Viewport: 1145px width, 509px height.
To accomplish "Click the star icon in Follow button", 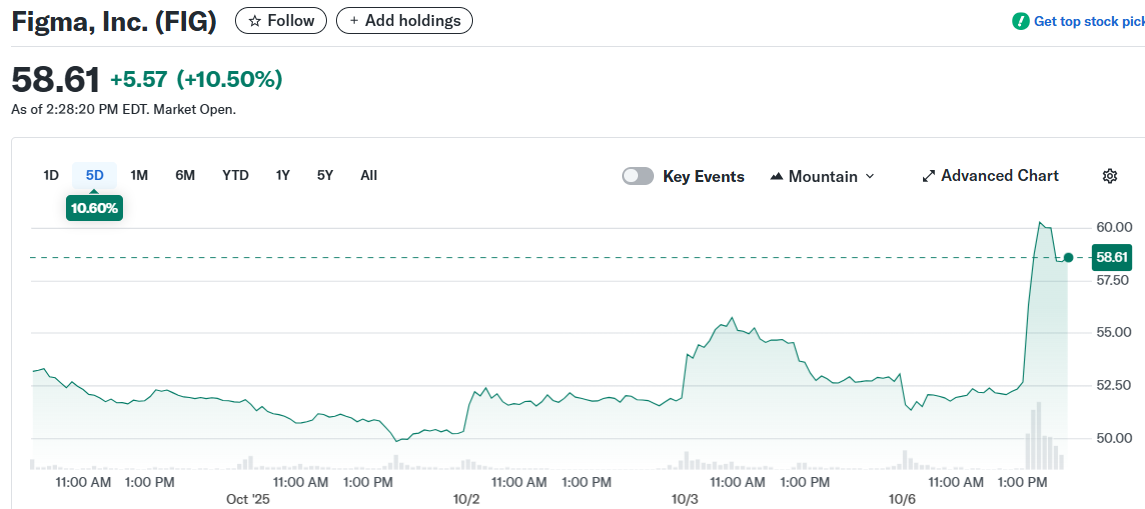I will [x=254, y=21].
